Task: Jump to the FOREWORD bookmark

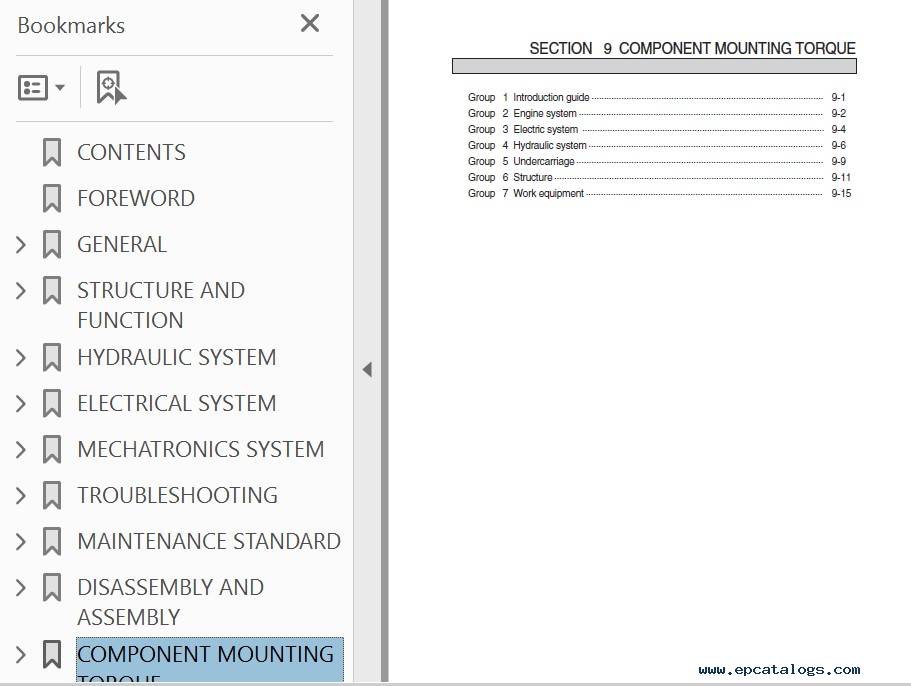Action: 136,198
